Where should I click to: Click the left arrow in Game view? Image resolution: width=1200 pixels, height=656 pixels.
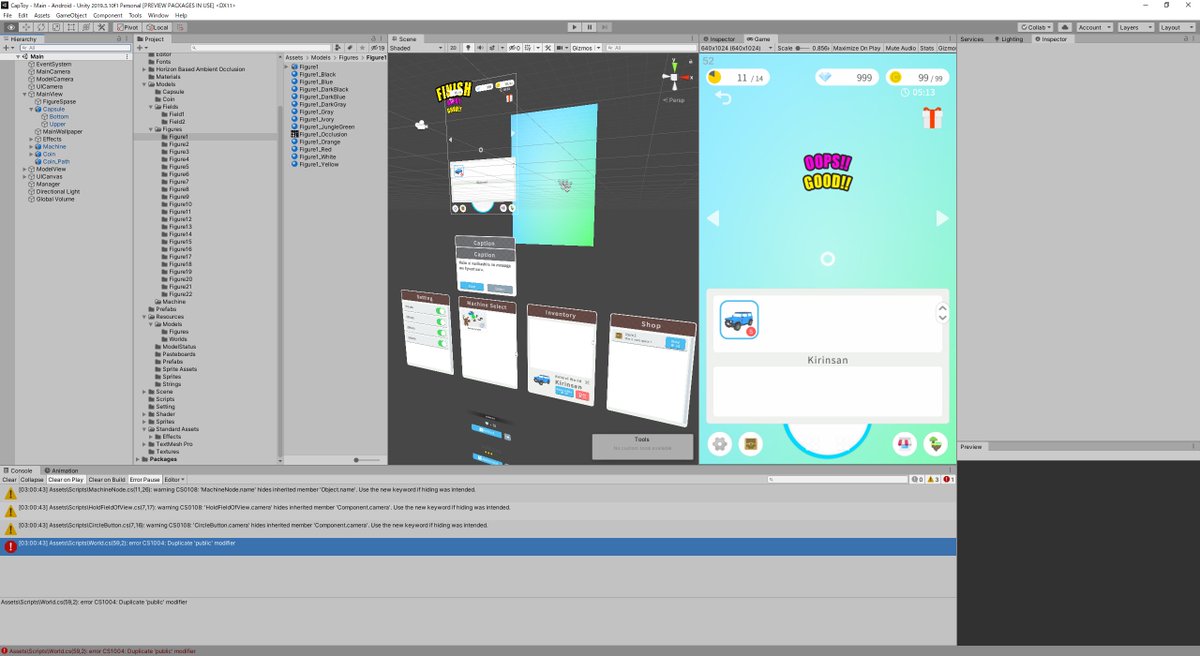[713, 218]
